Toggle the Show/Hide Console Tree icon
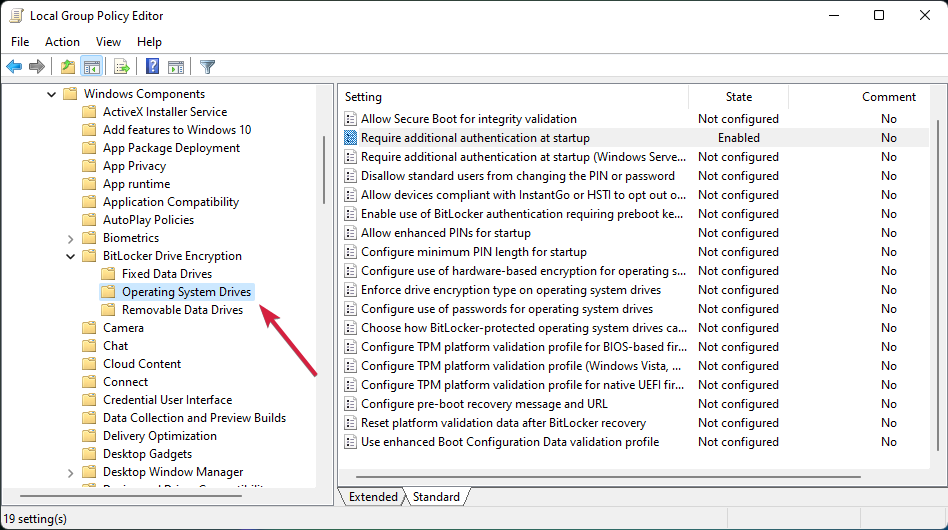The image size is (948, 530). [x=92, y=66]
